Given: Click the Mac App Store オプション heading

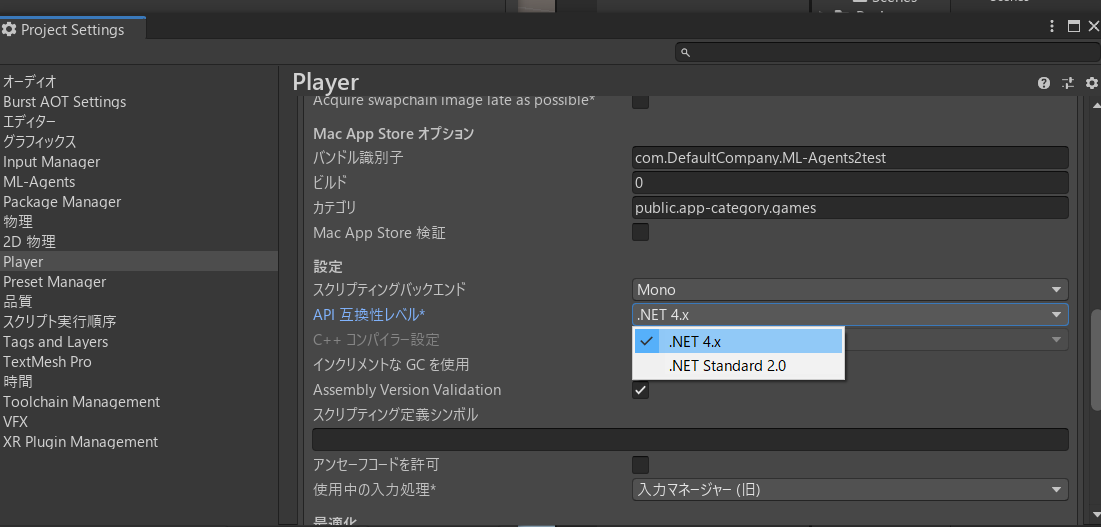Looking at the screenshot, I should (x=393, y=133).
